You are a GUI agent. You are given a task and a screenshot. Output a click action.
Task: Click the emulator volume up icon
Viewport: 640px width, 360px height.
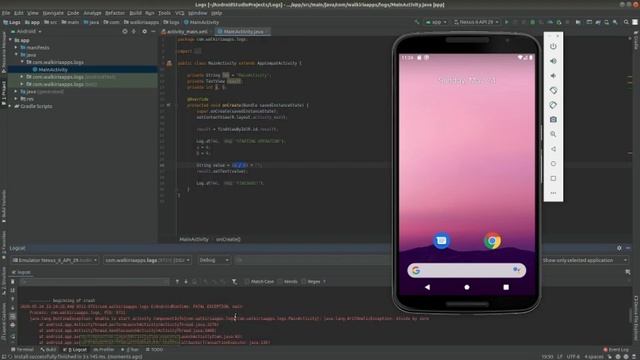point(553,61)
